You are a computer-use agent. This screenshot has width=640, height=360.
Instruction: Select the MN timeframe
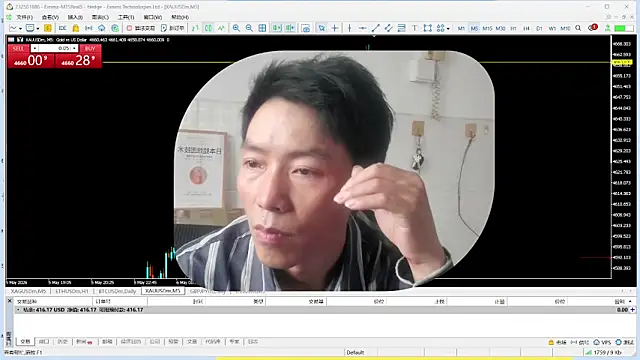click(565, 28)
